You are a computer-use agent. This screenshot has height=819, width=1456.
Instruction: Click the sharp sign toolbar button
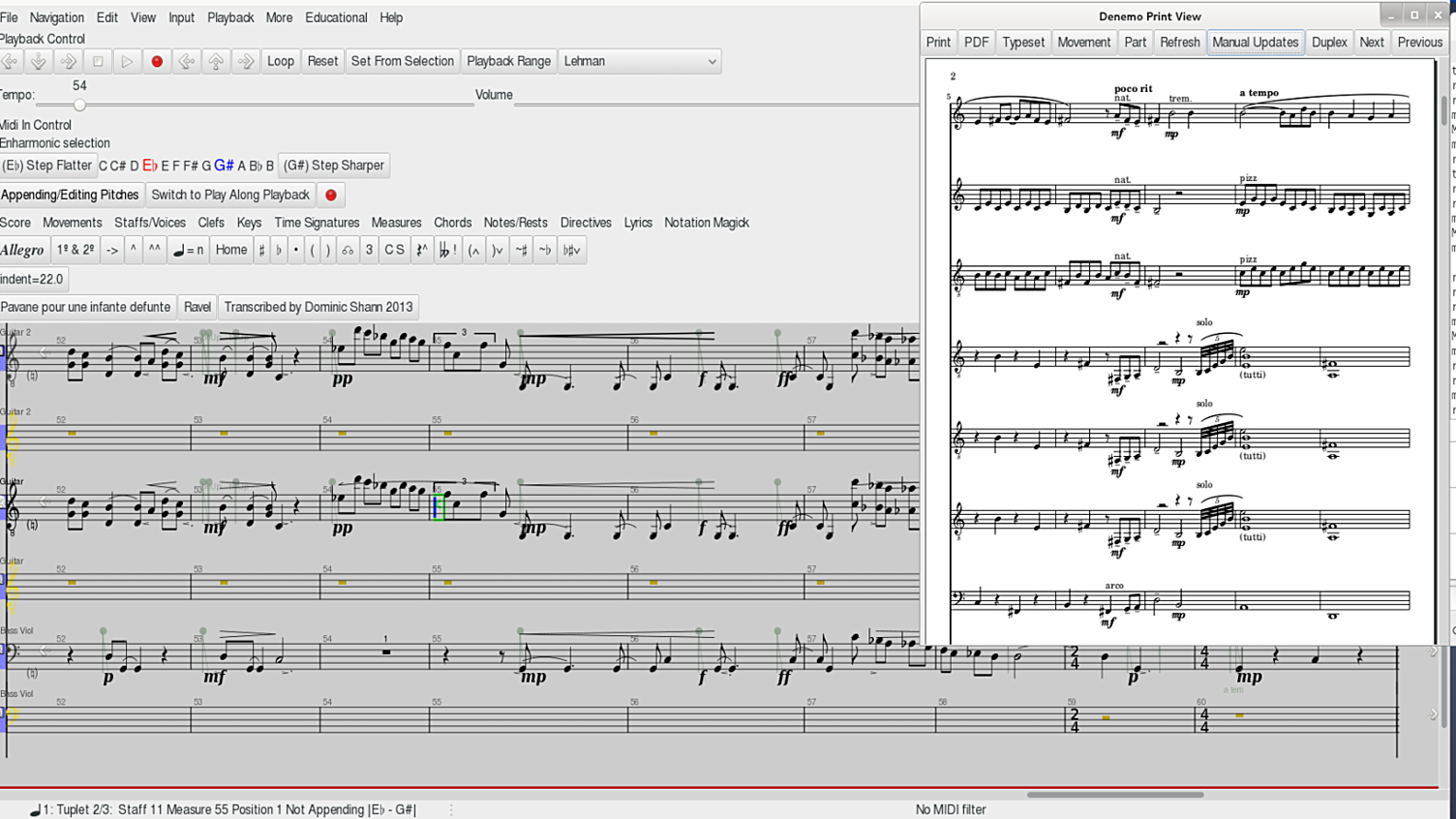click(261, 250)
